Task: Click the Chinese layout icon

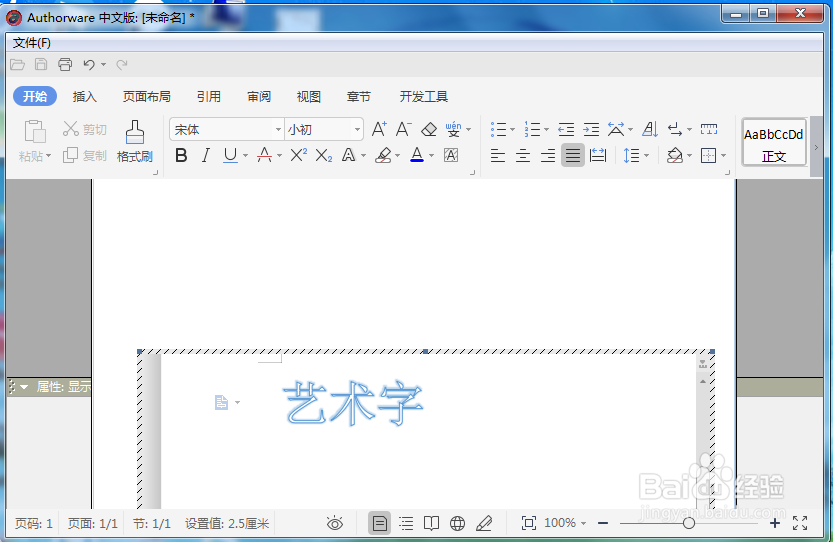Action: point(616,129)
